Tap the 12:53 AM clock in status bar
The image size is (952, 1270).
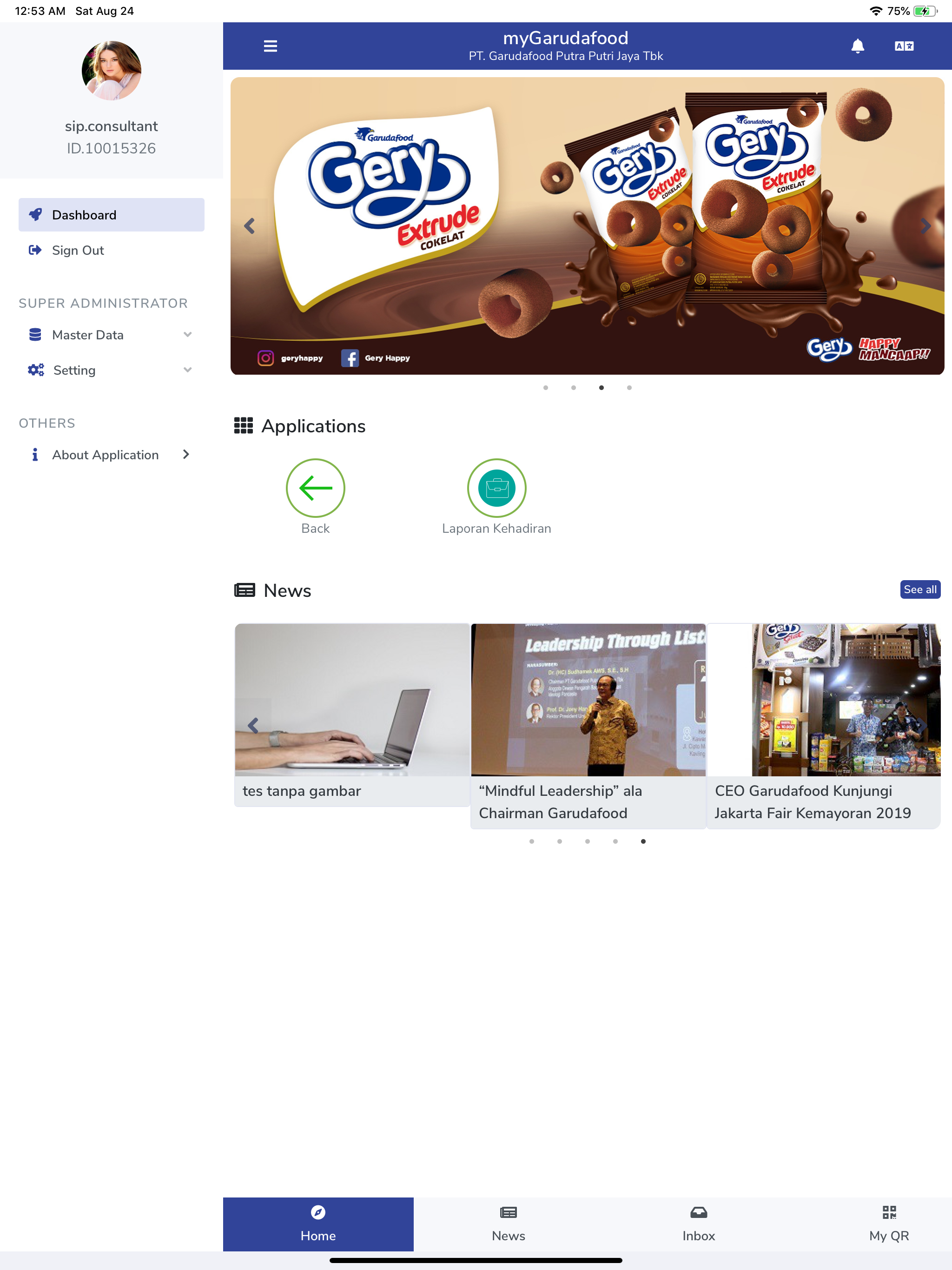40,11
